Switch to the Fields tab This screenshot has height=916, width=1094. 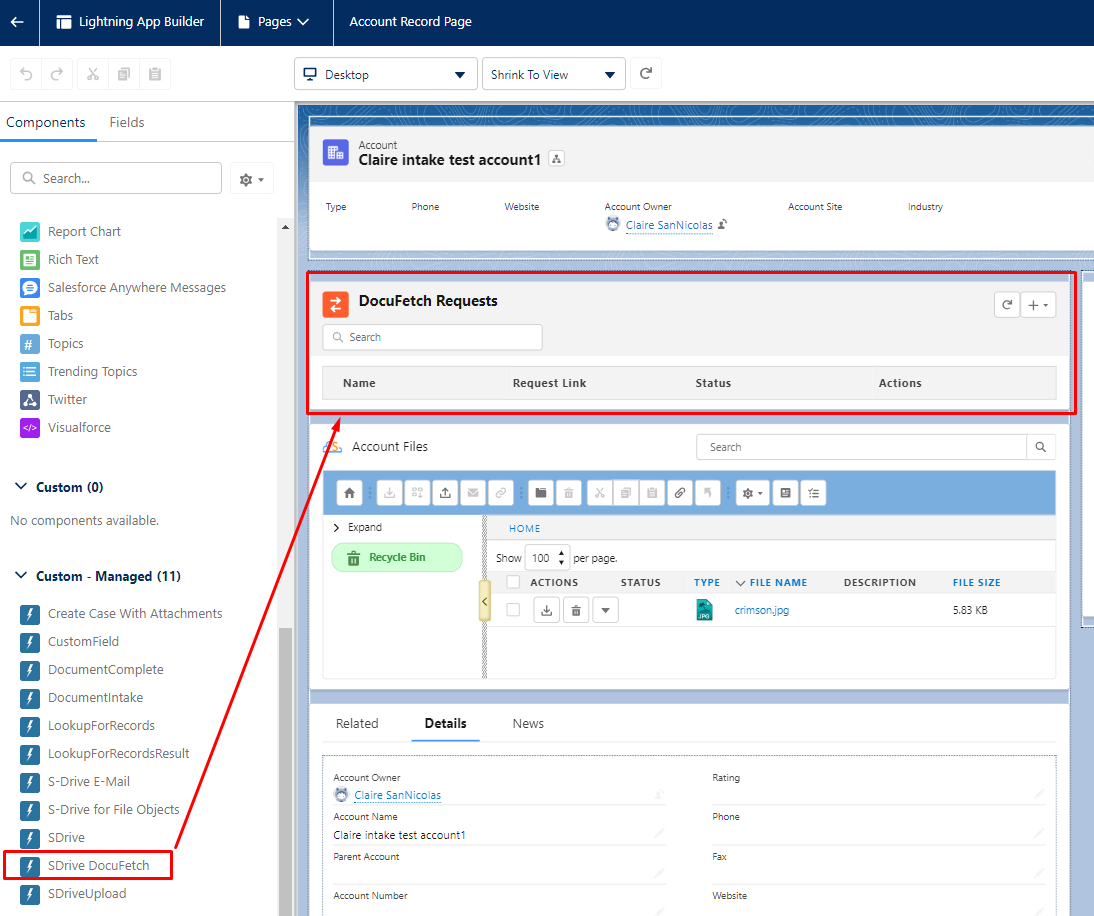point(127,122)
